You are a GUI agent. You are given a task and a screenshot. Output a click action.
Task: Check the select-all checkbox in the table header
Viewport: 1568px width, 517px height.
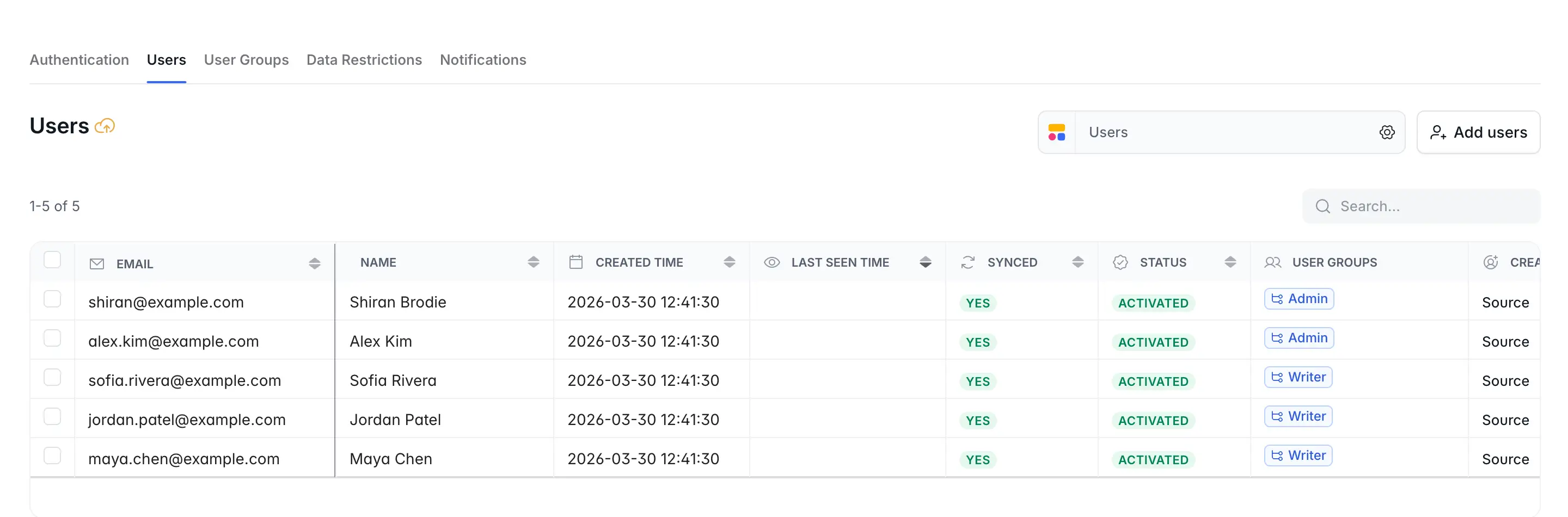click(x=53, y=260)
